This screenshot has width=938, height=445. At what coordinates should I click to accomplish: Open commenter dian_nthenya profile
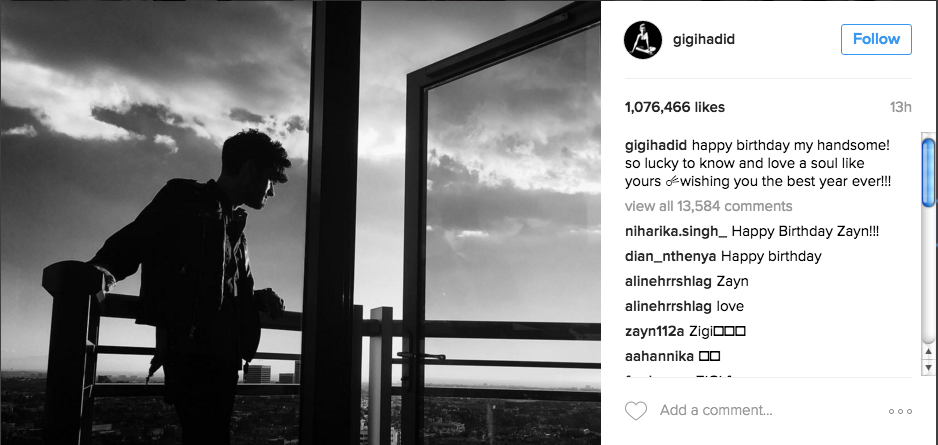click(671, 257)
